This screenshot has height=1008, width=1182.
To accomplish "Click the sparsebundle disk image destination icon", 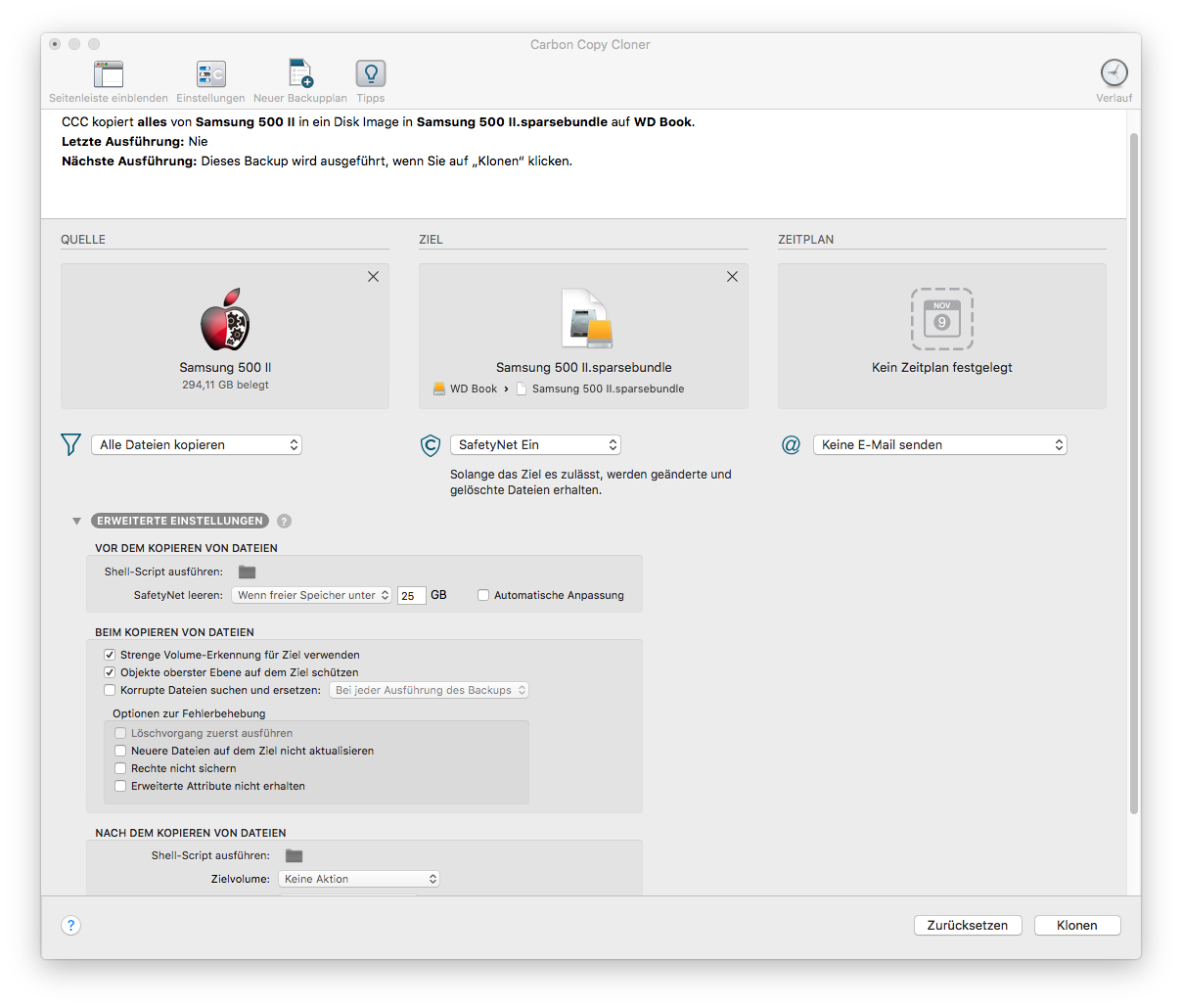I will click(x=586, y=319).
